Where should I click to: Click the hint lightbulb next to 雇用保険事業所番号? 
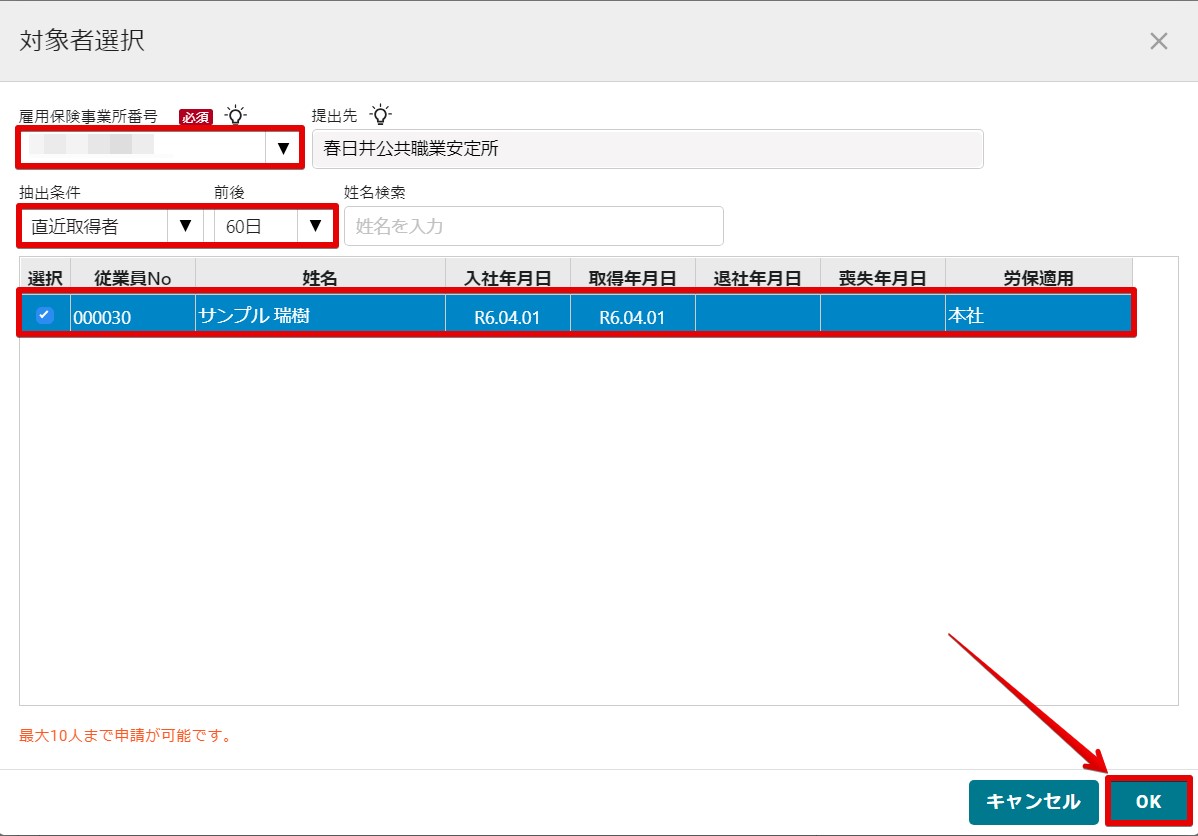[236, 115]
